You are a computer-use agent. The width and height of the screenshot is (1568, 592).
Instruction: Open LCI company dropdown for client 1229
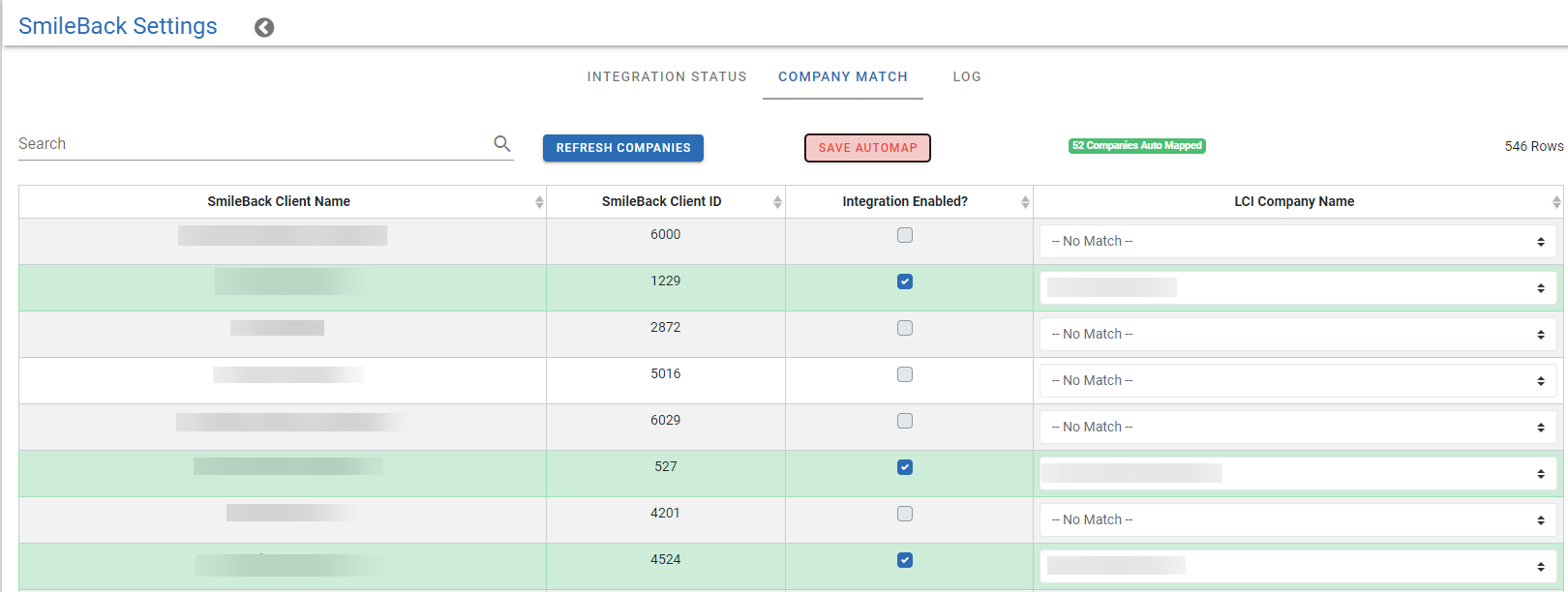[1298, 288]
